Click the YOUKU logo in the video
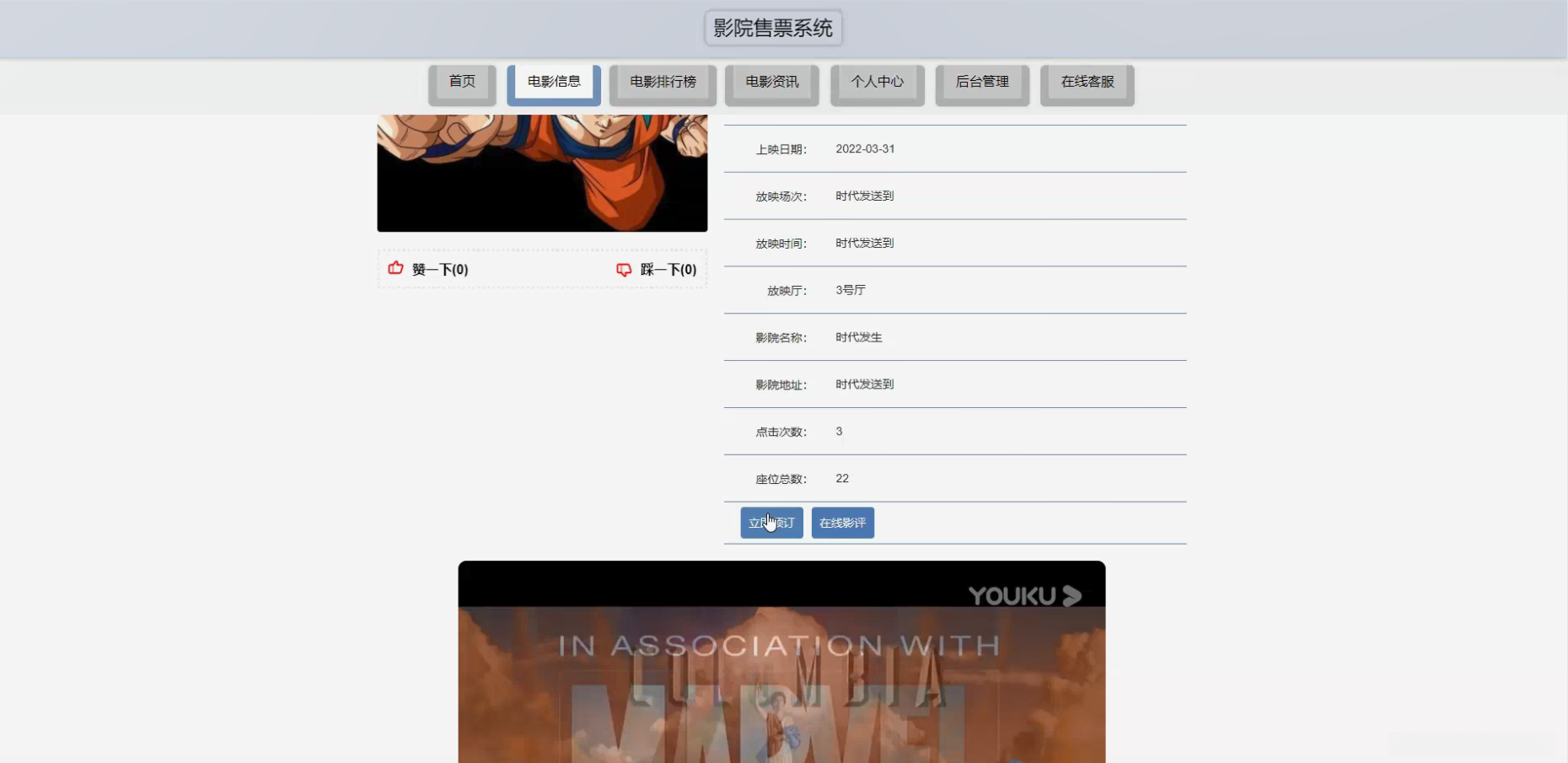The image size is (1568, 763). (x=1024, y=596)
